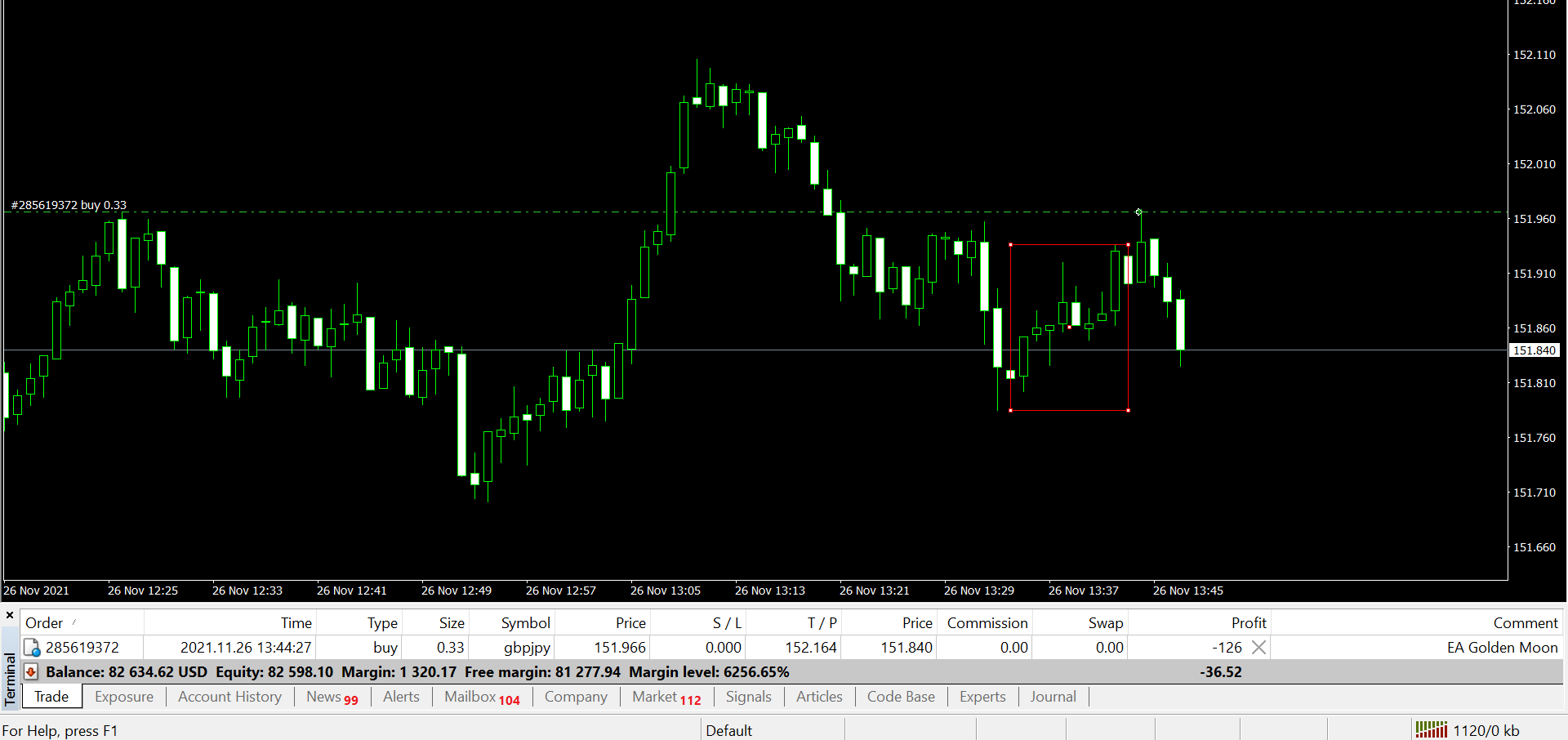The image size is (1568, 740).
Task: Sort orders by the Order column header
Action: tap(44, 623)
